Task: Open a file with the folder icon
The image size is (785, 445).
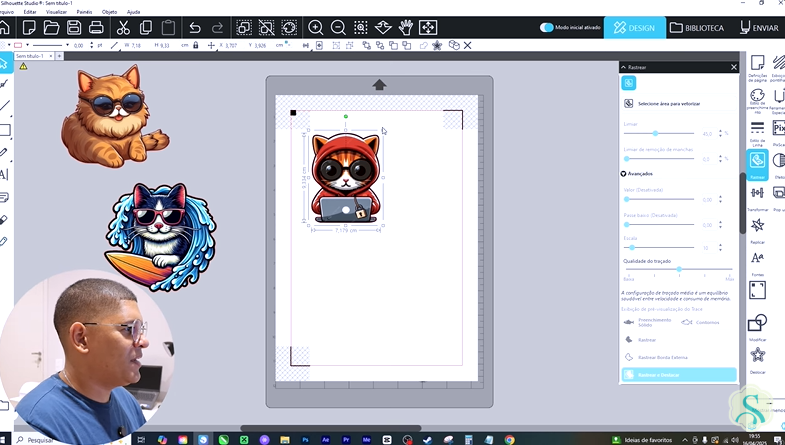Action: (51, 28)
